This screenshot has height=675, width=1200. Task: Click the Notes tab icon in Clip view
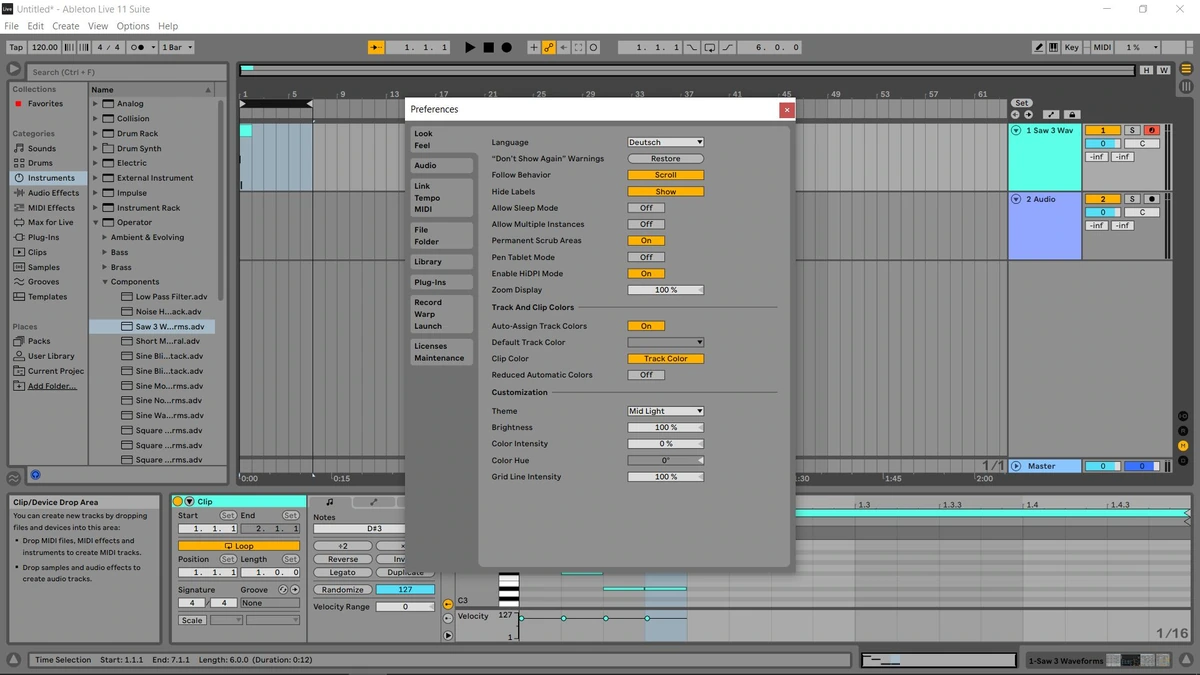(x=330, y=502)
